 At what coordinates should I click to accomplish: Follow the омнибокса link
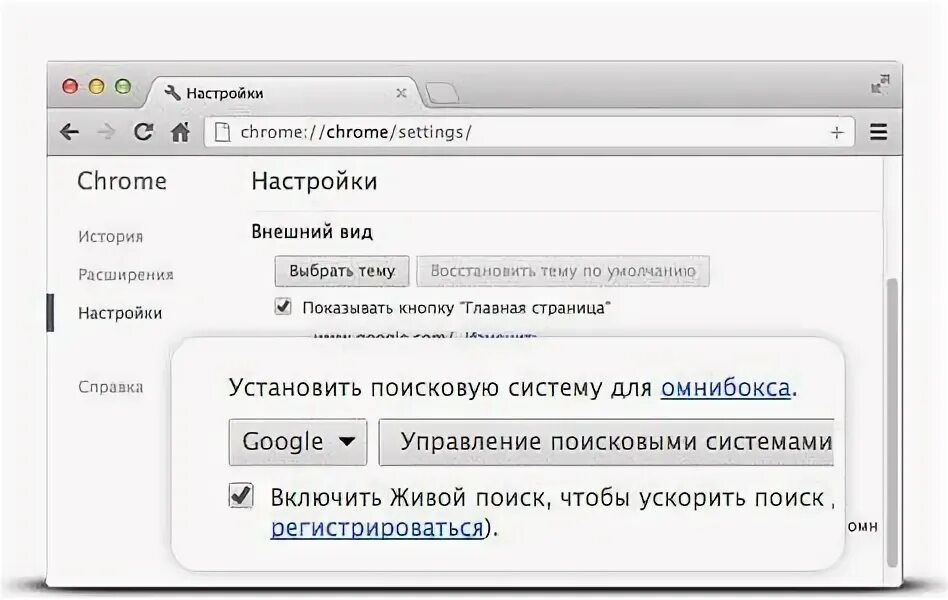pyautogui.click(x=726, y=388)
